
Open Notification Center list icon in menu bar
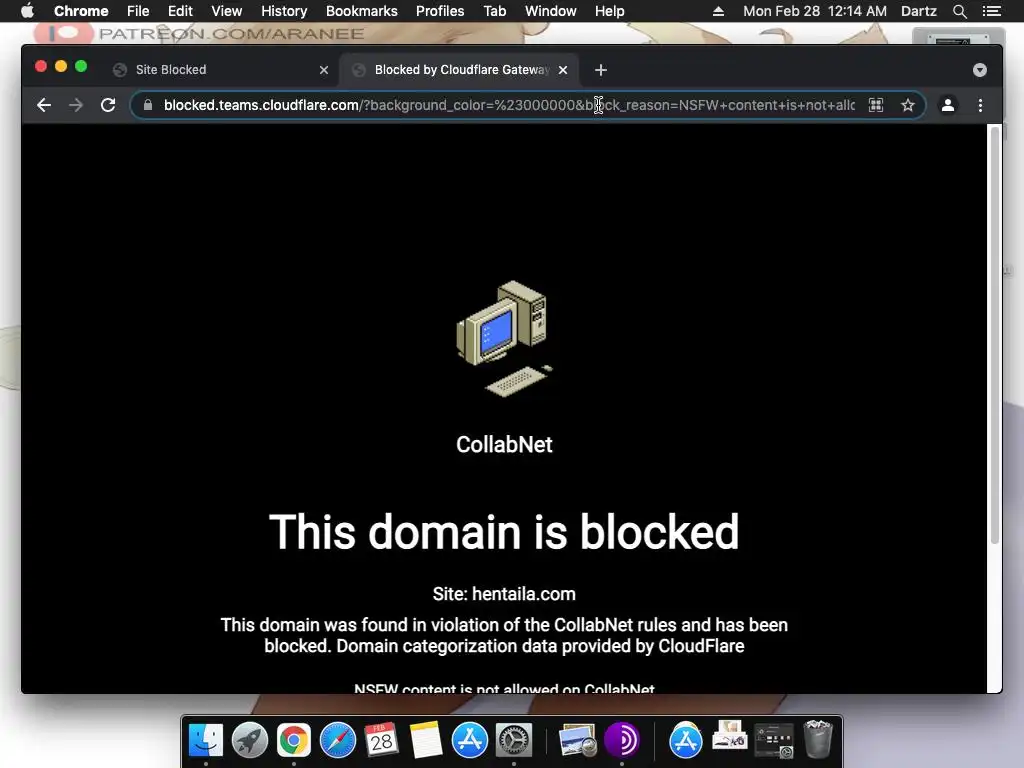[991, 11]
